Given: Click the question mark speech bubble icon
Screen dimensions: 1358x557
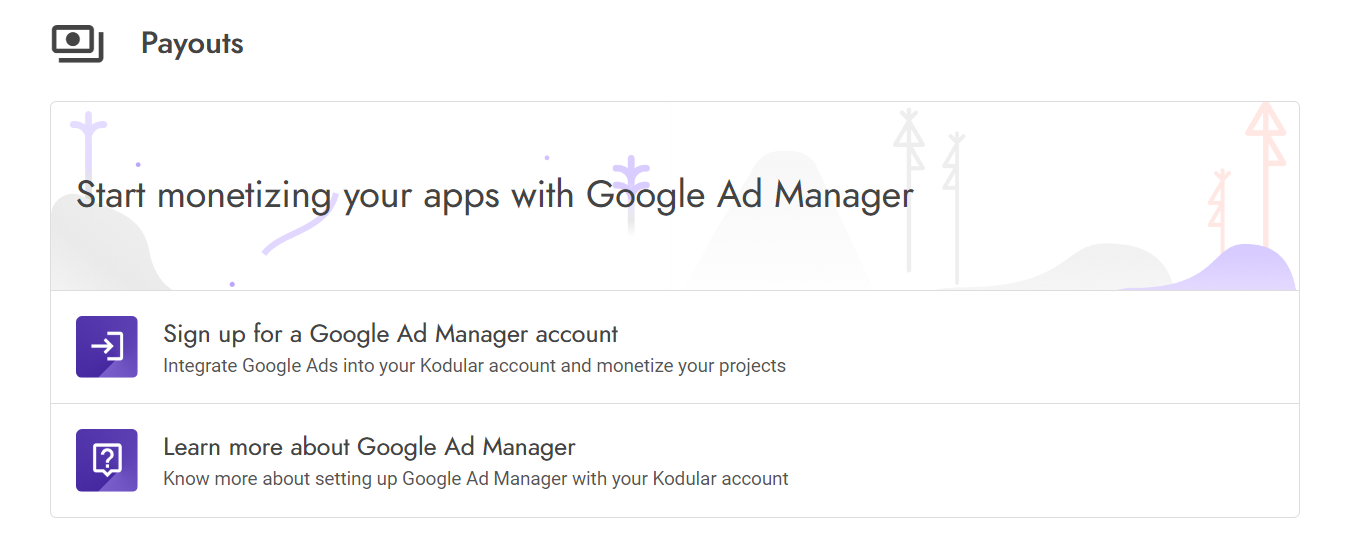Looking at the screenshot, I should tap(106, 460).
